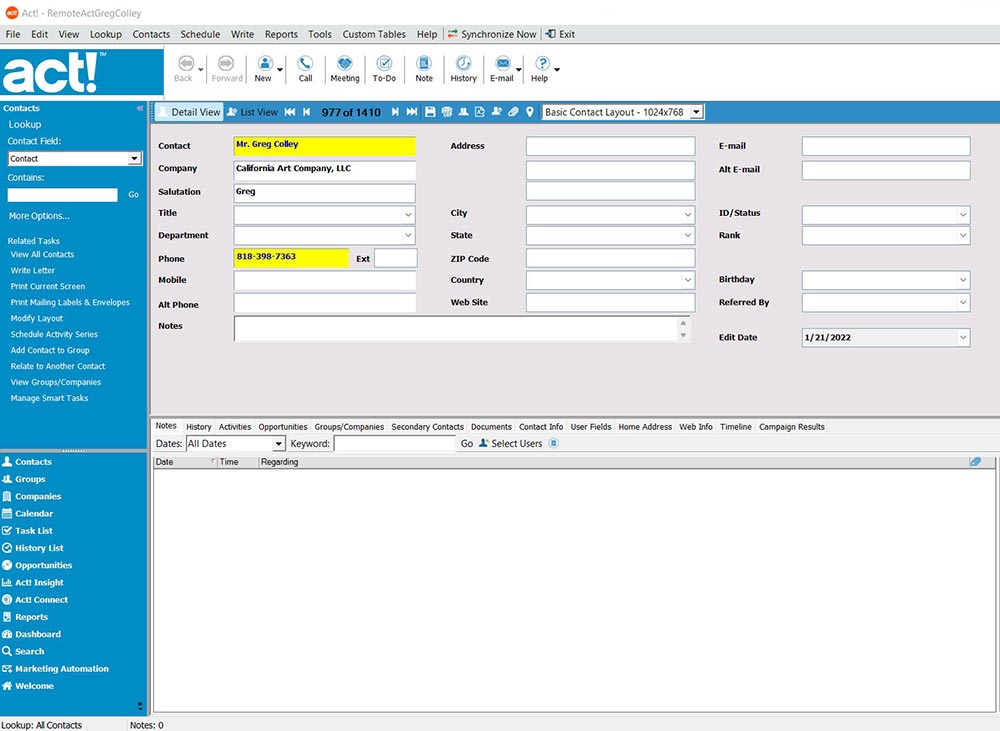Open the Calendar view in navigation

[x=34, y=513]
